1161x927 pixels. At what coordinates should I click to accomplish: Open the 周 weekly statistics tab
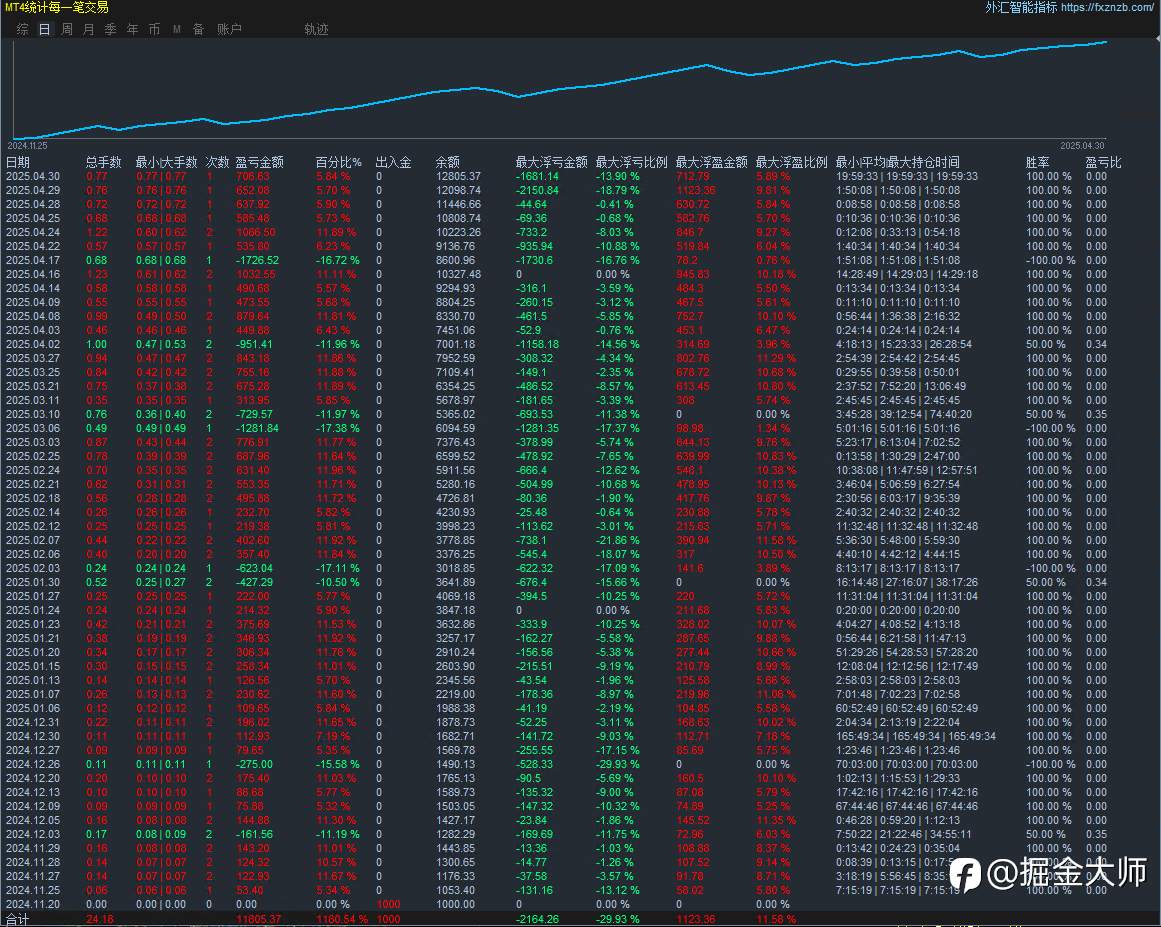point(66,29)
